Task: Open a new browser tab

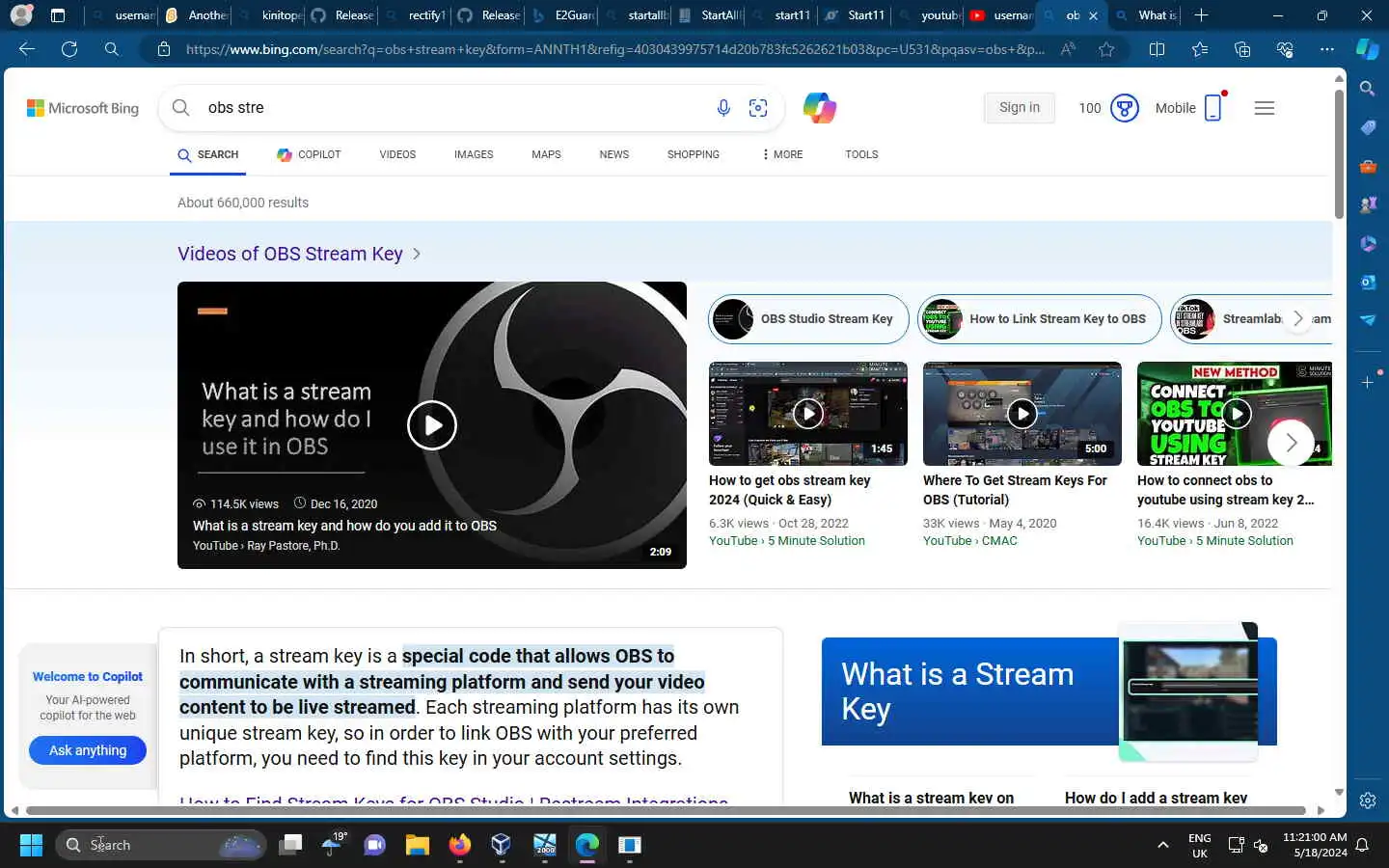Action: tap(1201, 15)
